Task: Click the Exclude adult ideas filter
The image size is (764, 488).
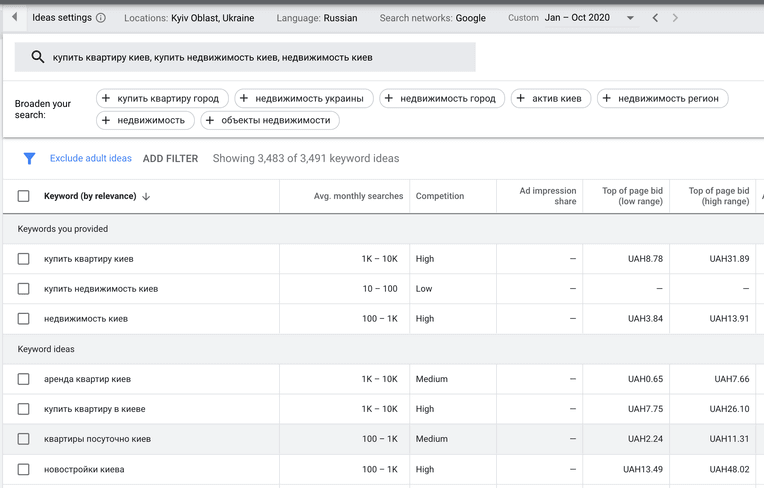Action: (91, 158)
